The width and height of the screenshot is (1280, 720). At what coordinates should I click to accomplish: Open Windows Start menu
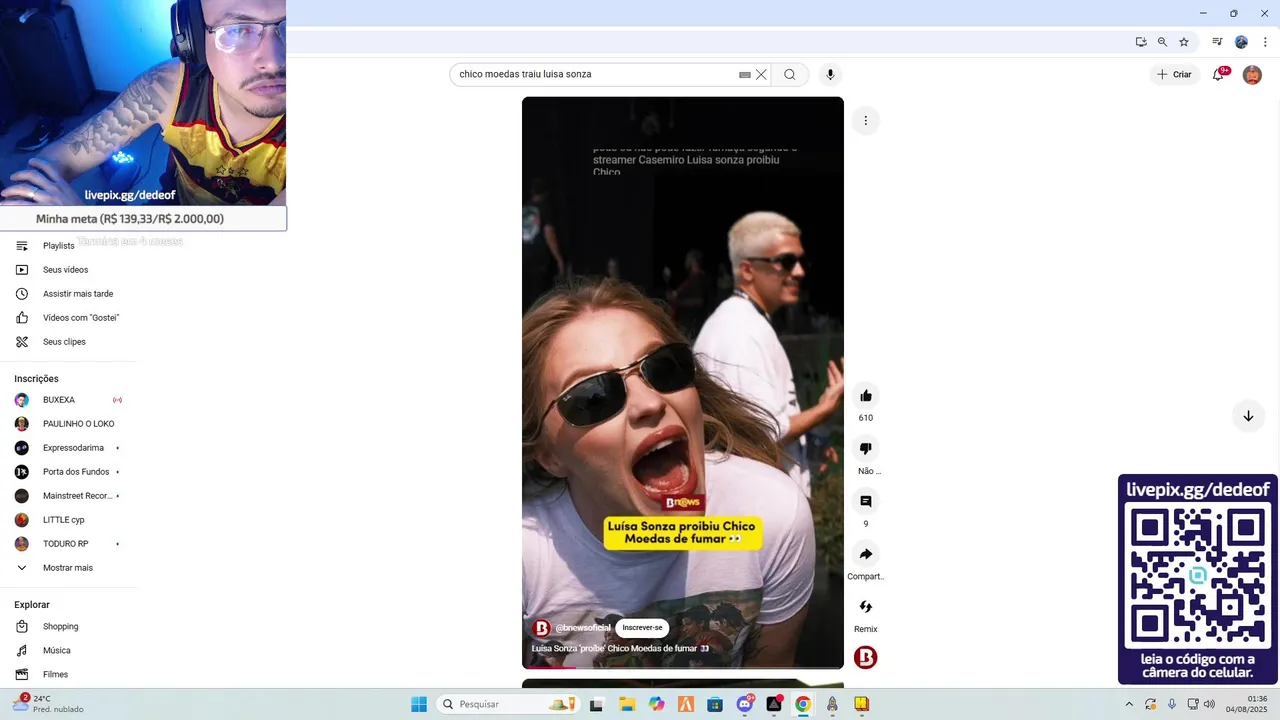point(419,704)
